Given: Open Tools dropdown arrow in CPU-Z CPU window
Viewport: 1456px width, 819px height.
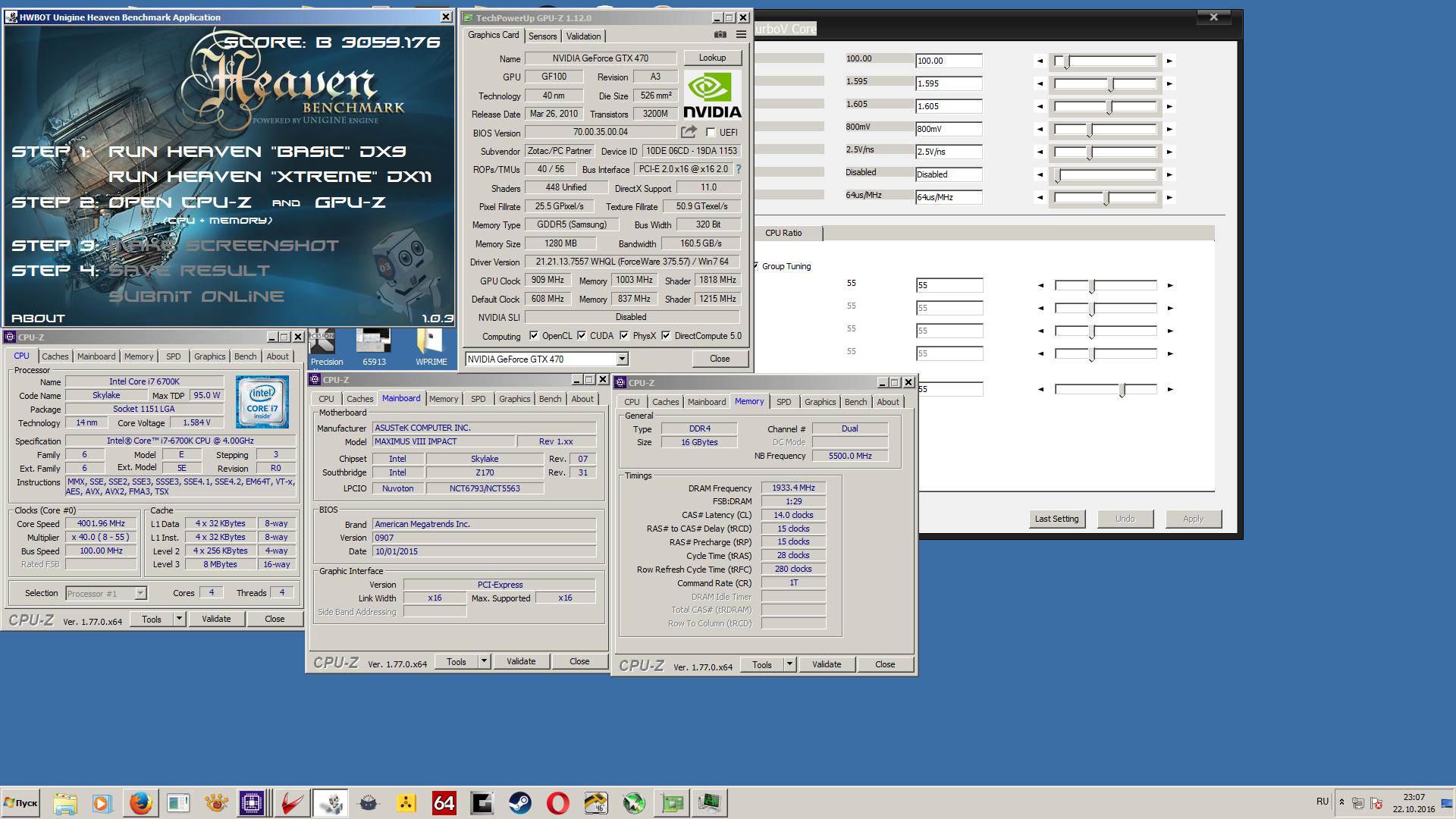Looking at the screenshot, I should (180, 619).
